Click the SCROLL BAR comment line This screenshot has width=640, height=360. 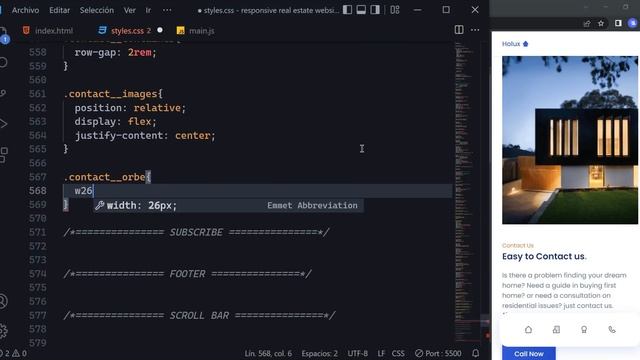click(x=200, y=316)
